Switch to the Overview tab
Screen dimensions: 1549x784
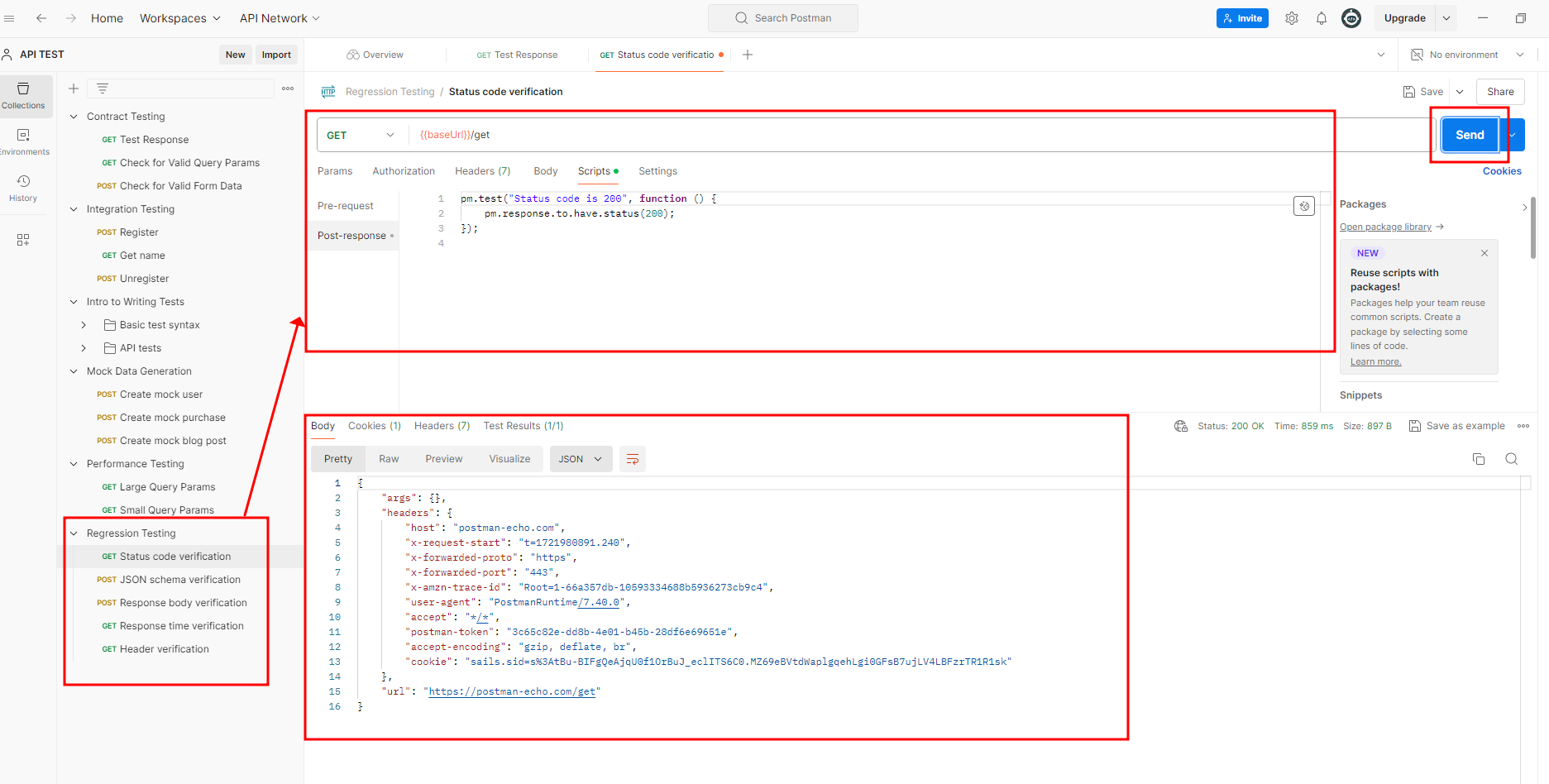point(375,55)
